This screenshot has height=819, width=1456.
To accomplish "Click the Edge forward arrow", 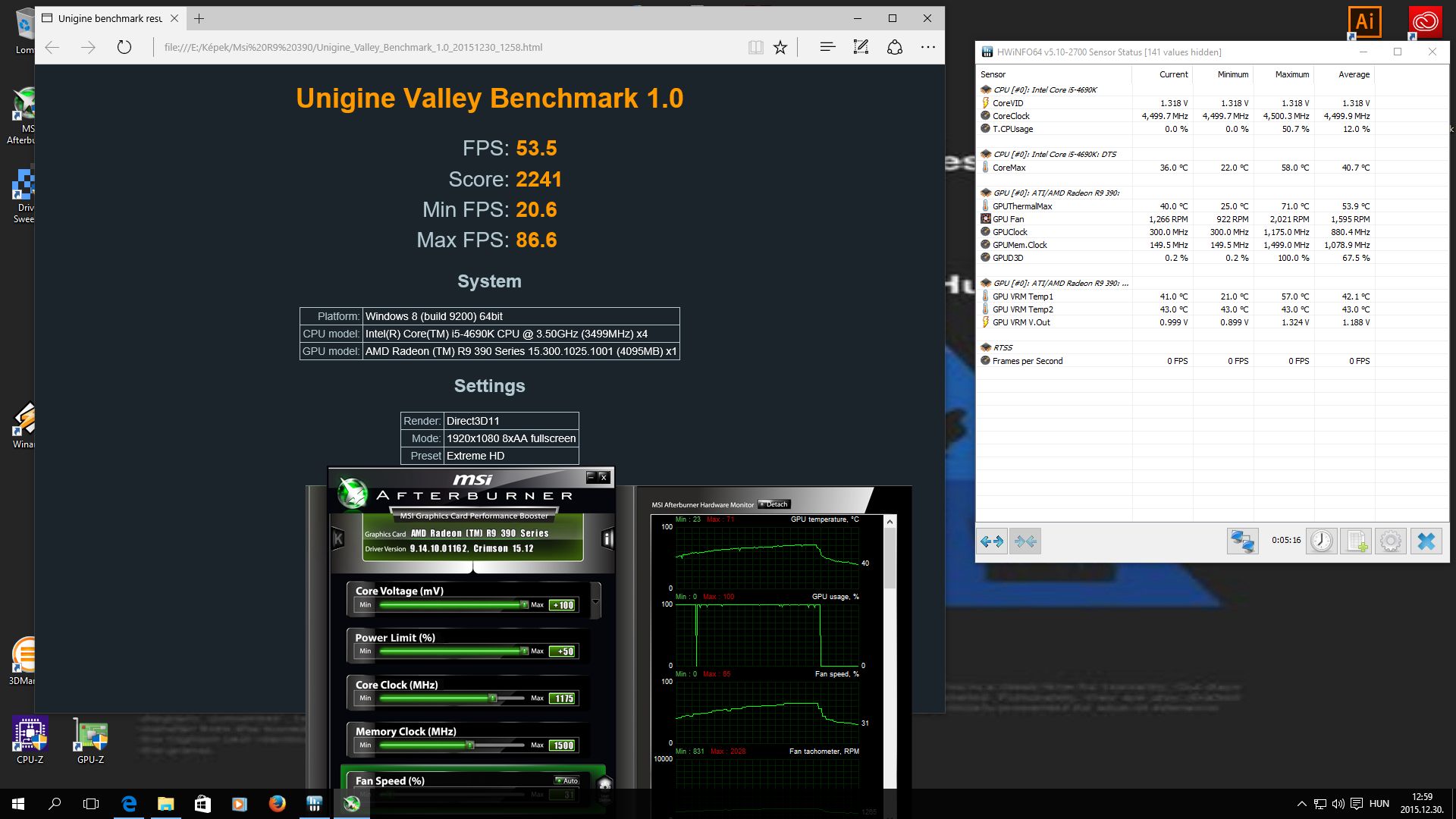I will tap(88, 47).
